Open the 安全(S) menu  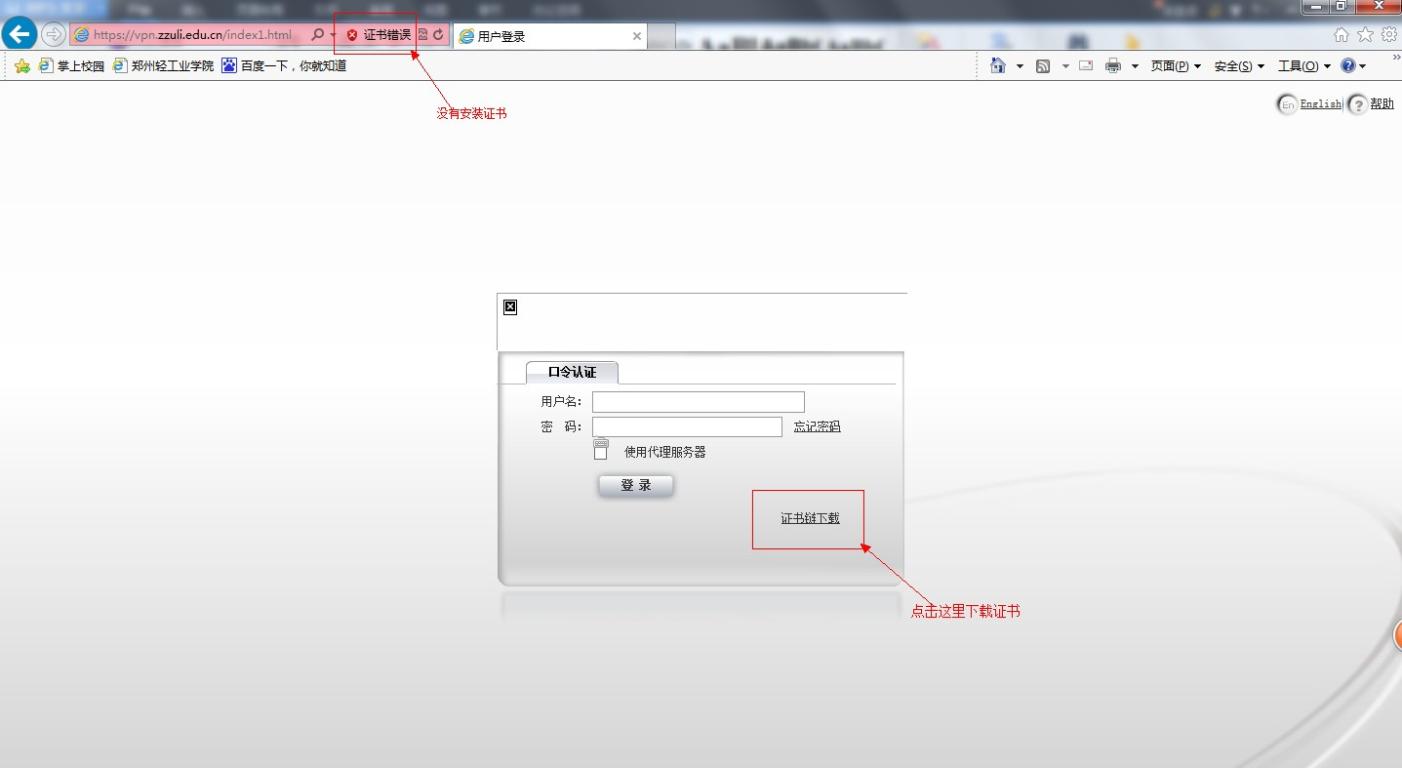tap(1240, 66)
